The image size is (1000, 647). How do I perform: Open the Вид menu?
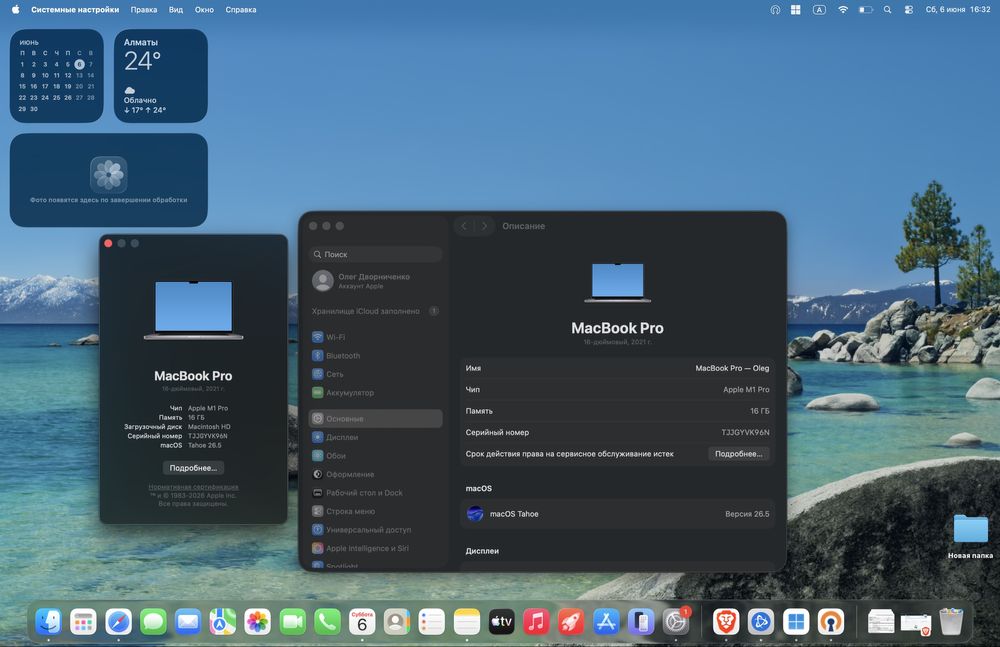point(175,10)
